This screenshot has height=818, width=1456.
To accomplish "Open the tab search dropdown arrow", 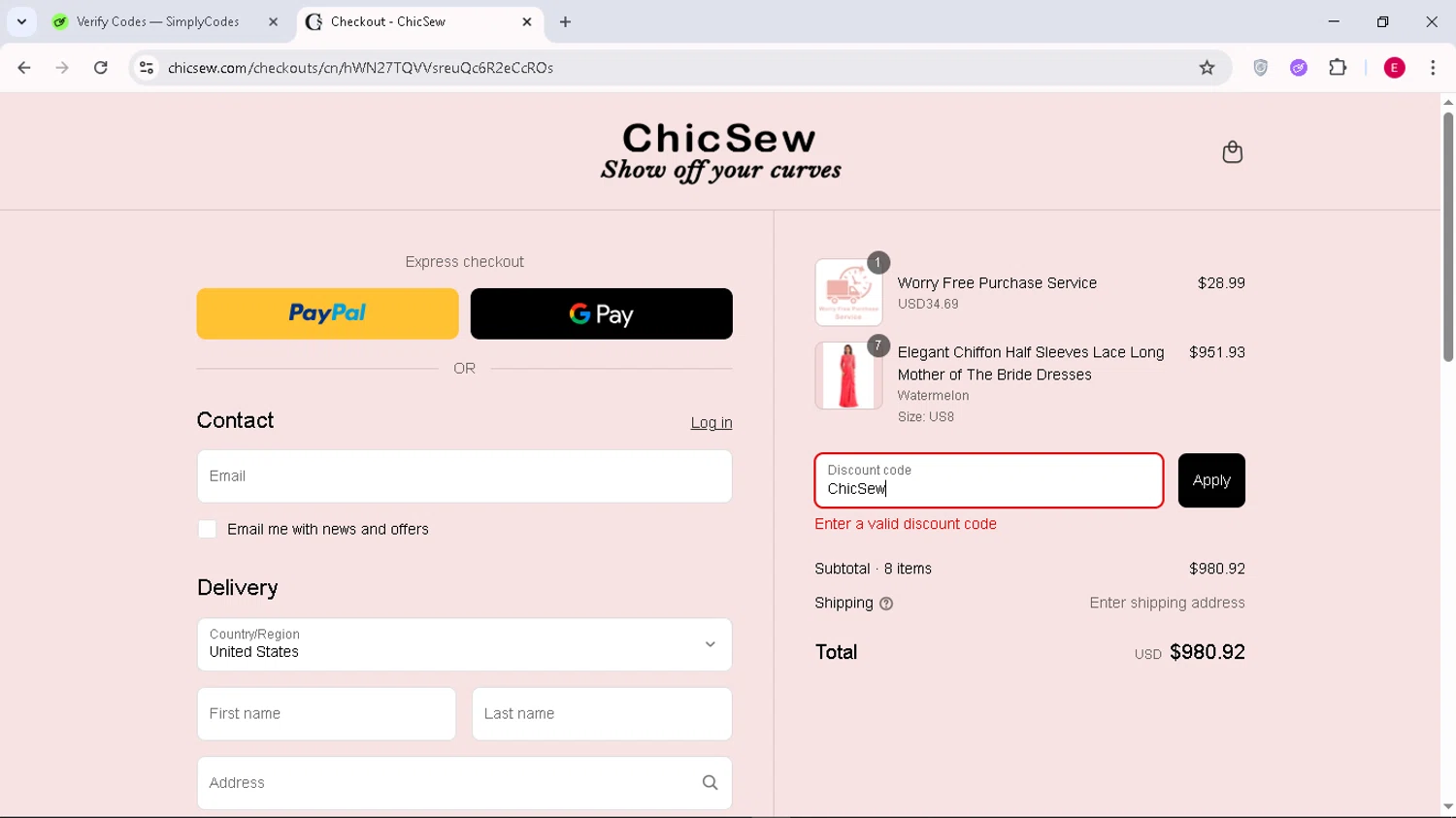I will 21,21.
